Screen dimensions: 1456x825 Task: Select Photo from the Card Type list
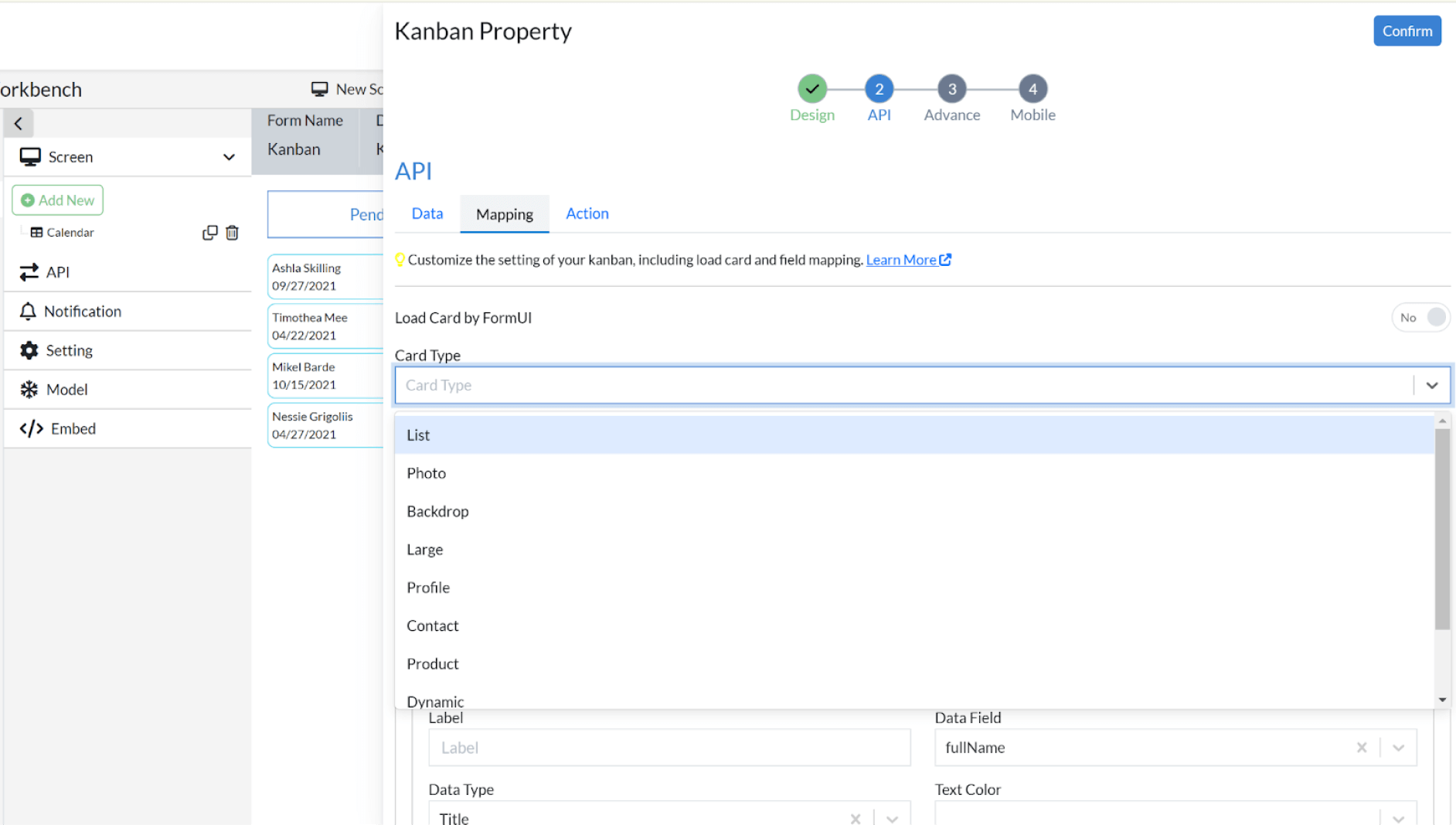427,472
